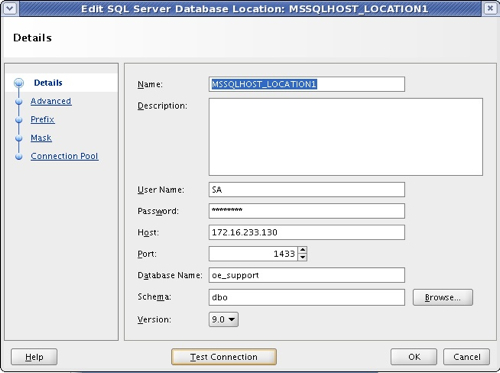Click the bullet icon beside Mask
Viewport: 500px width, 373px height.
(x=19, y=138)
